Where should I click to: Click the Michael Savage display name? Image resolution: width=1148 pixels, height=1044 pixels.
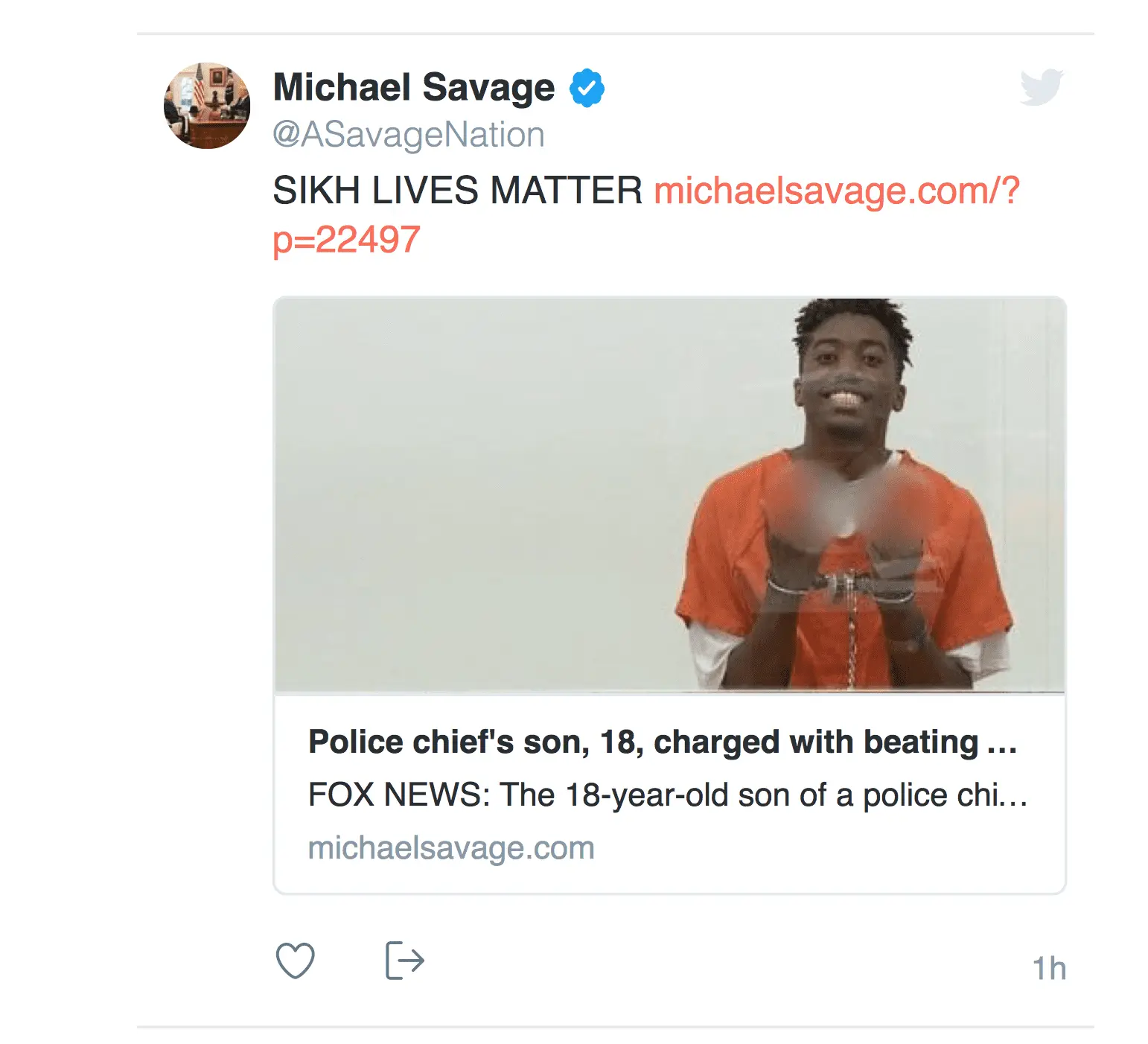[x=414, y=88]
